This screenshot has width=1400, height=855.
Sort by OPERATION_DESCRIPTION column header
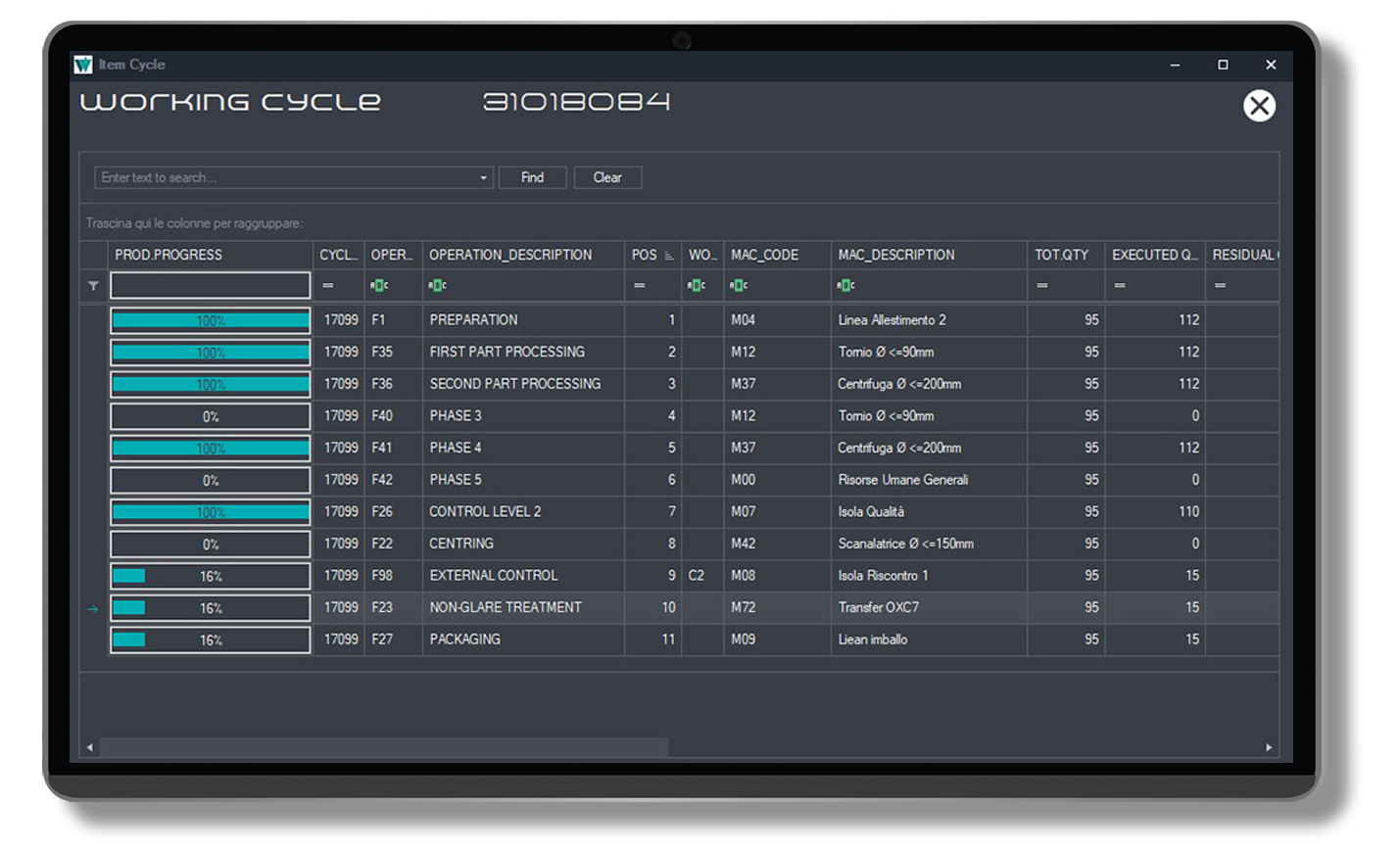coord(523,255)
